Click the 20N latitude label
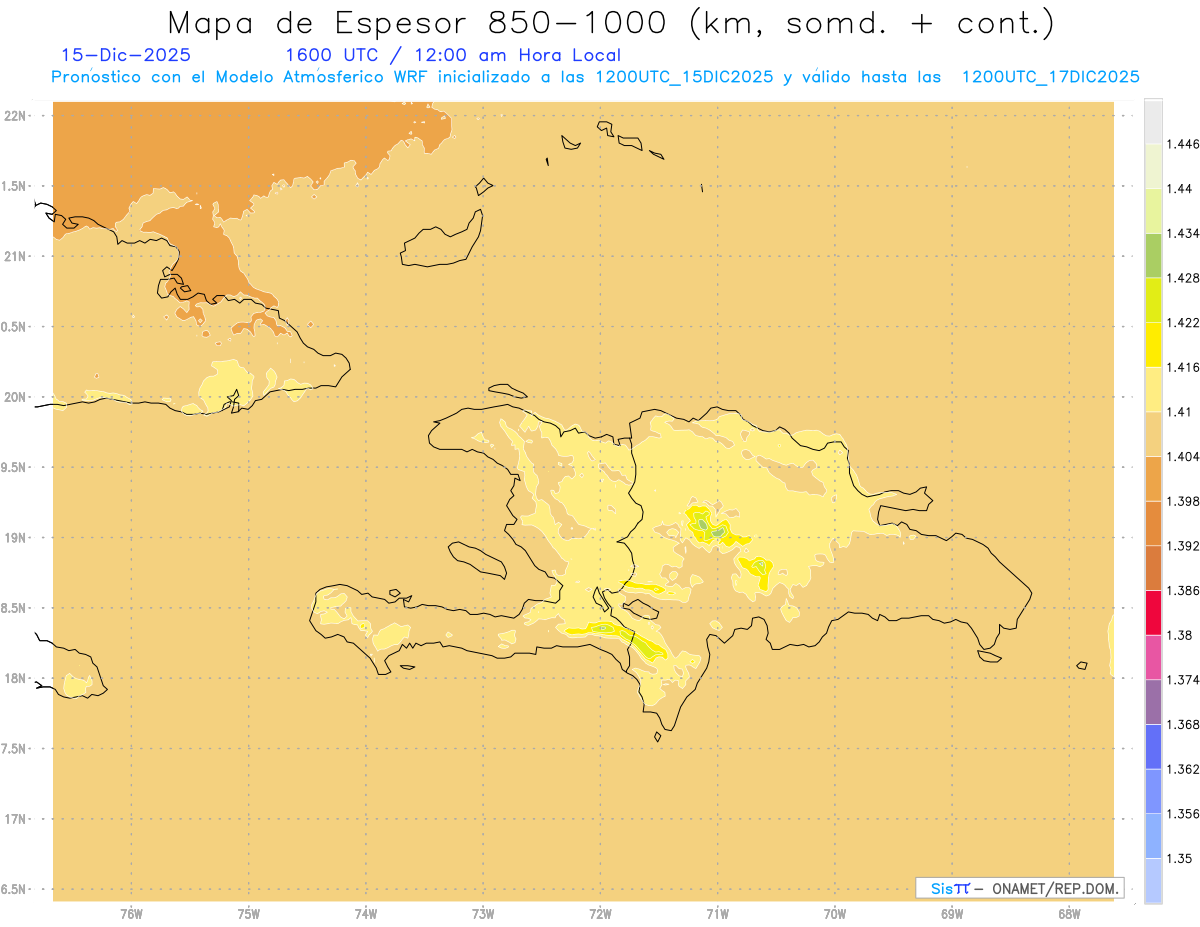Image resolution: width=1200 pixels, height=927 pixels. (x=16, y=397)
